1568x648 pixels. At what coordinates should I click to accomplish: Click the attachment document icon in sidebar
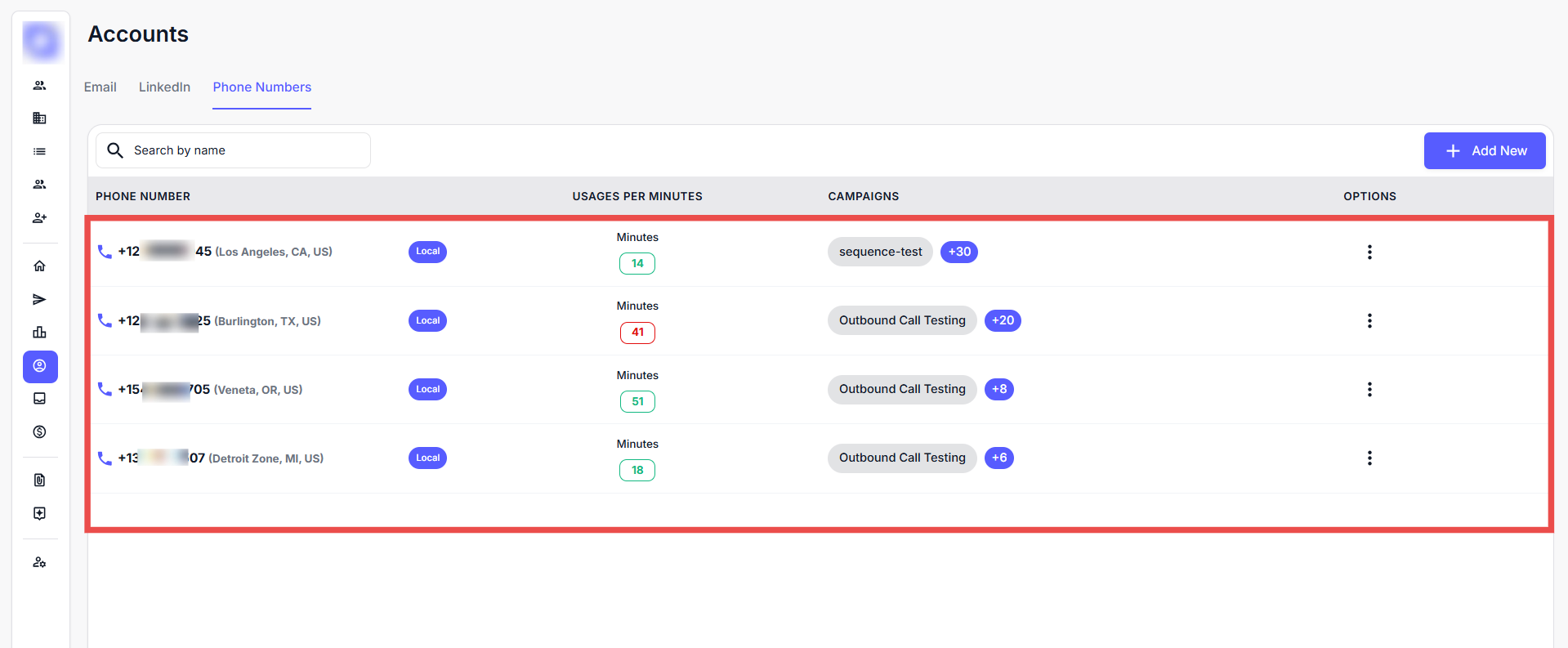(x=39, y=480)
